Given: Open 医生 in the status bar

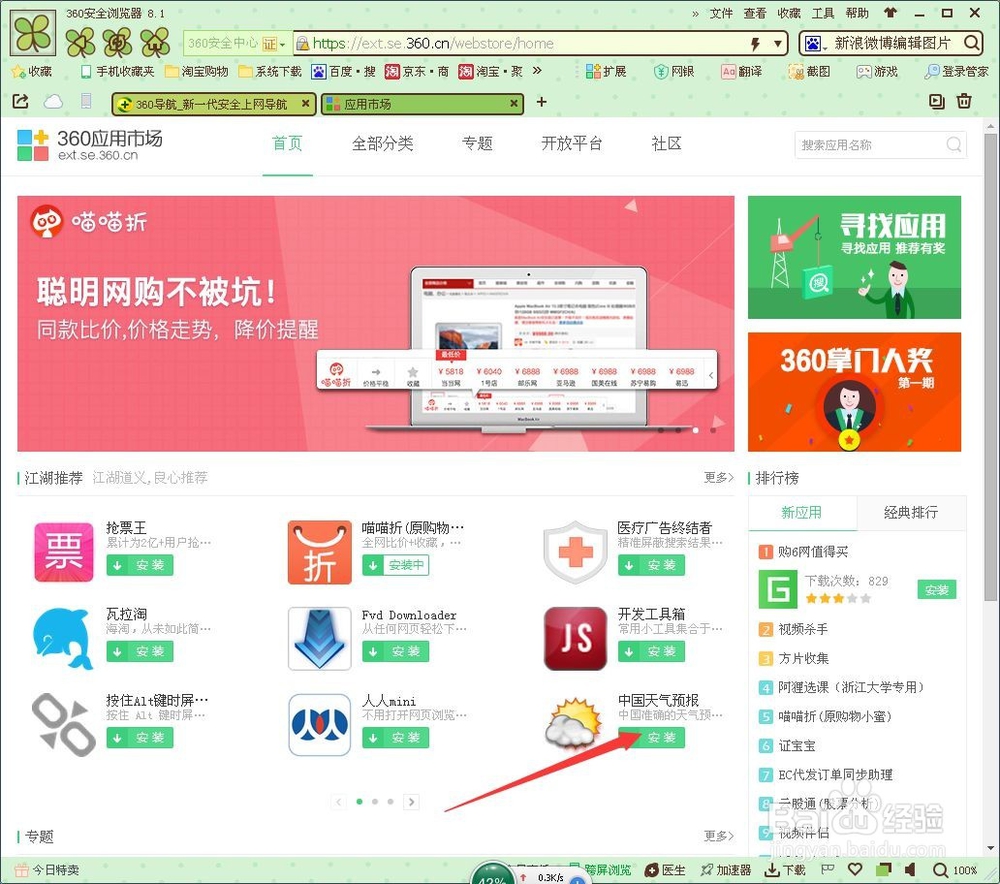Looking at the screenshot, I should tap(665, 870).
